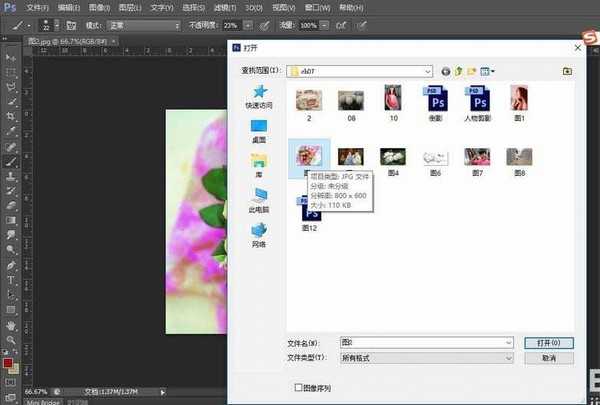
Task: Enable the 图像序列 checkbox
Action: coord(298,387)
